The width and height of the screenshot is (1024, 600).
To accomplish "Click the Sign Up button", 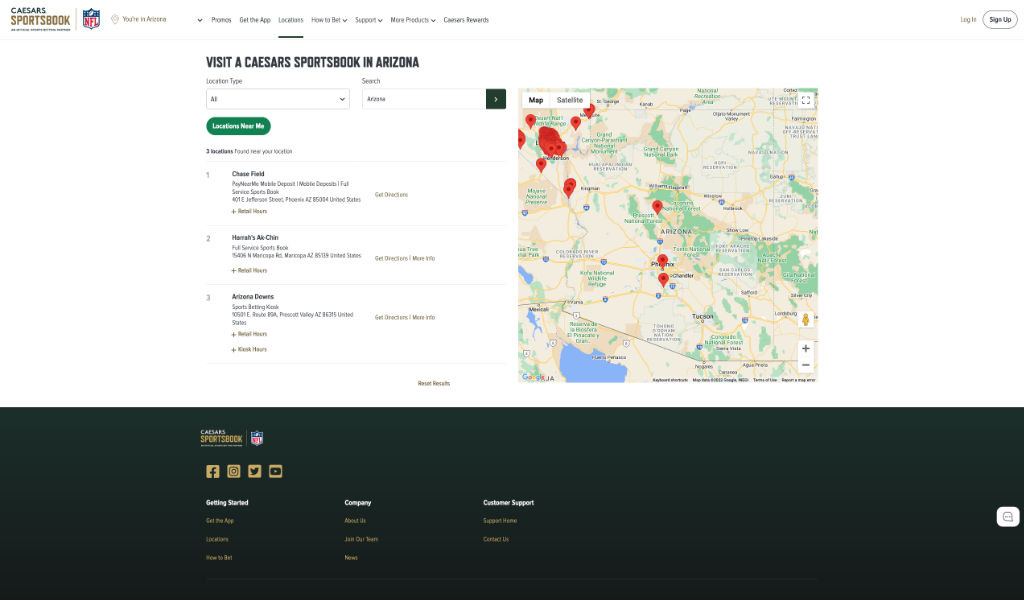I will click(1000, 20).
